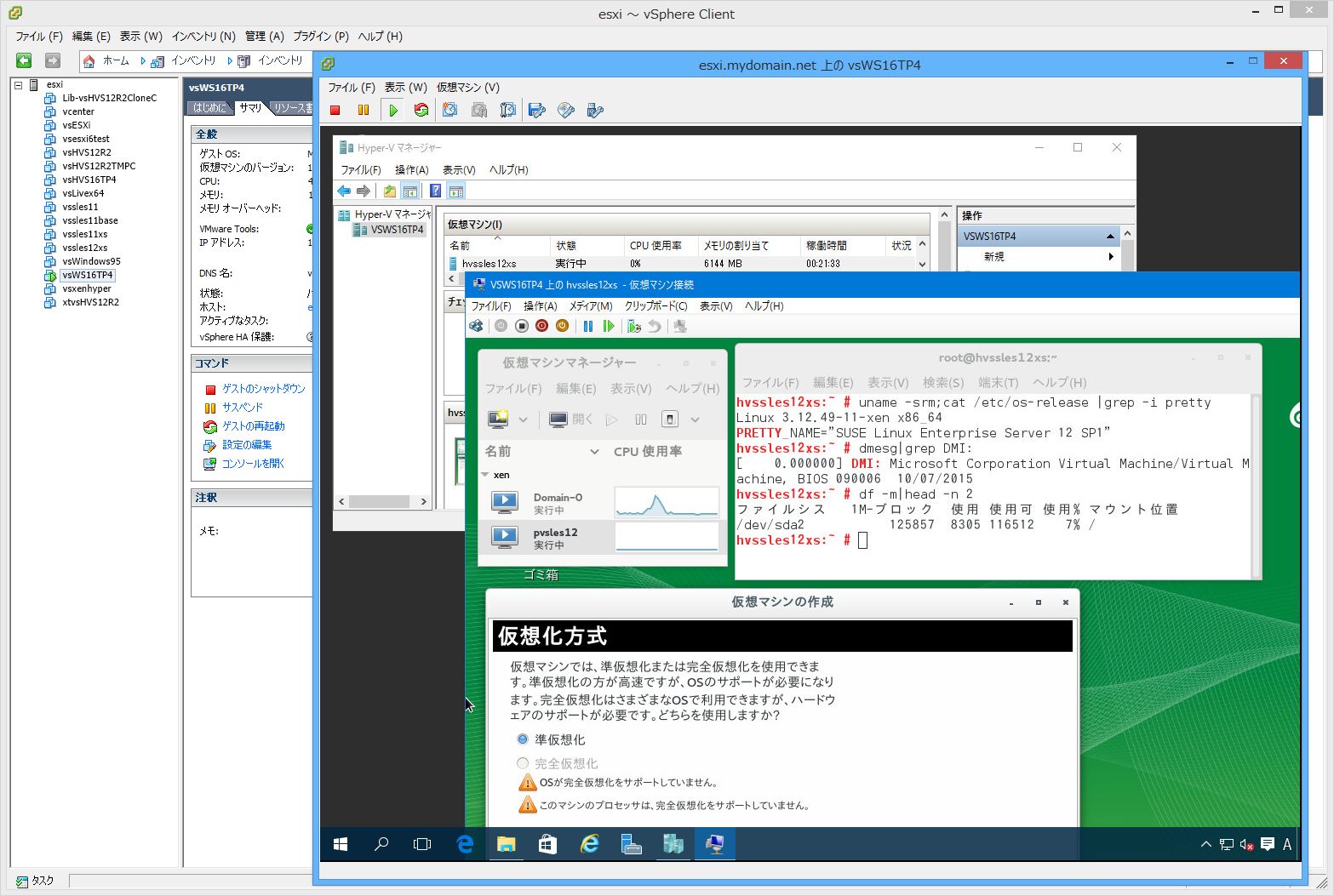Click checkpoint icon in VM connection toolbar
The height and width of the screenshot is (896, 1334).
(634, 326)
